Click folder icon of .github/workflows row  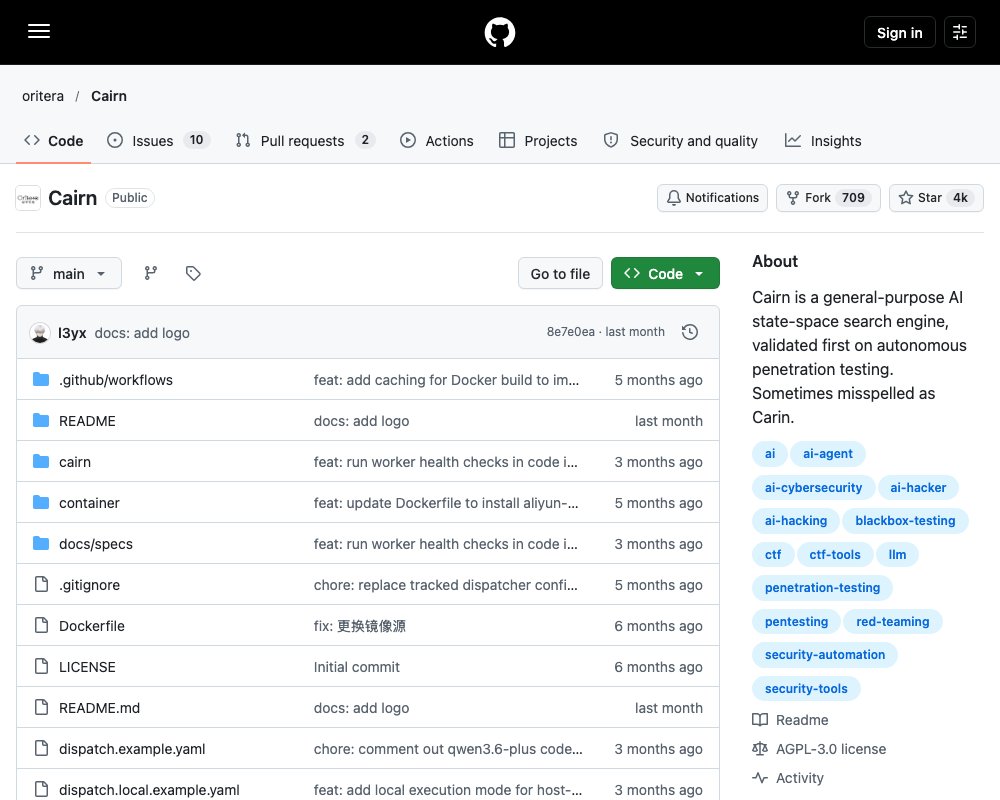[41, 380]
